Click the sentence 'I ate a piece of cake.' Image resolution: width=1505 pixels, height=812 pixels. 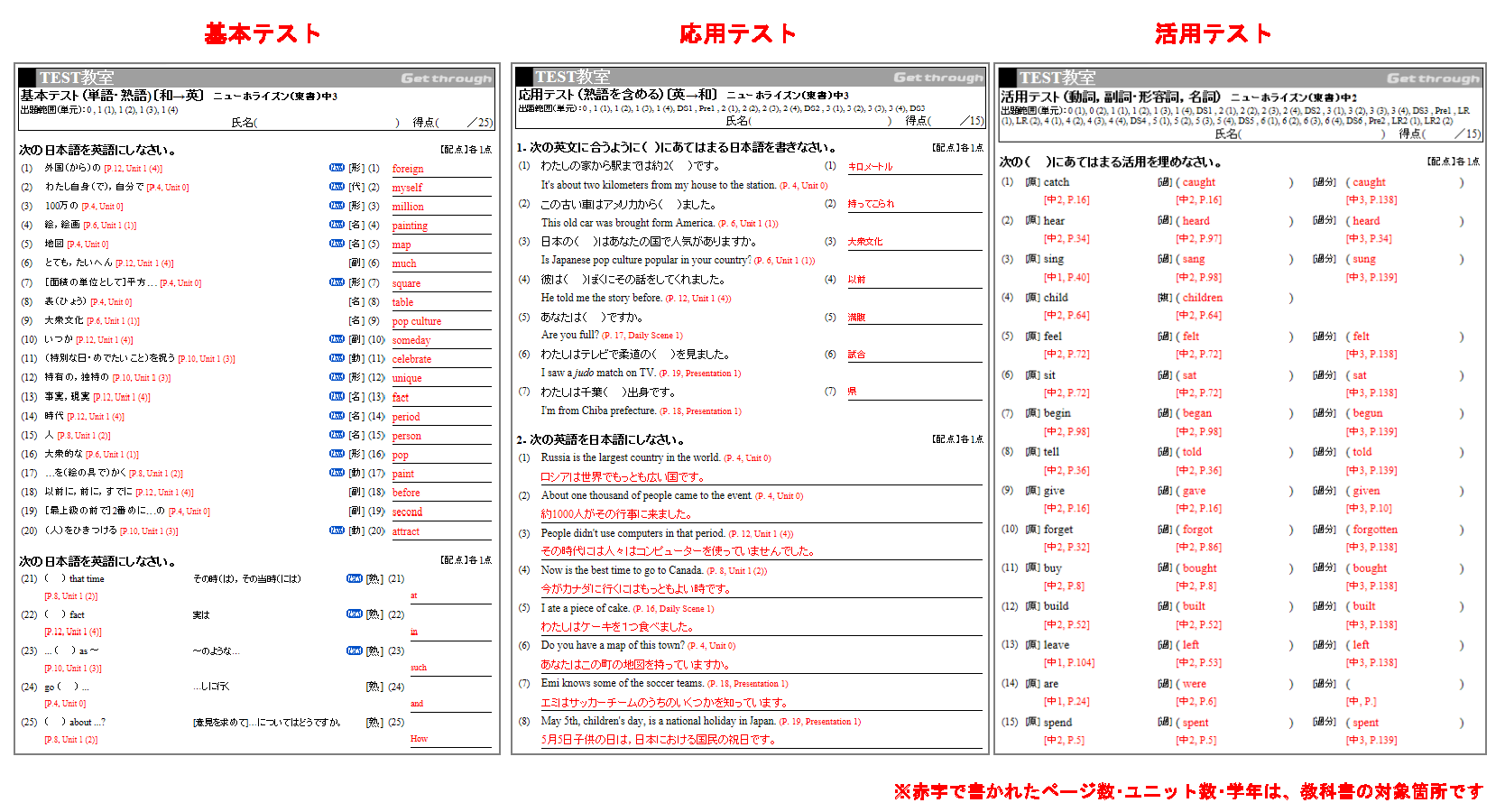[x=585, y=608]
